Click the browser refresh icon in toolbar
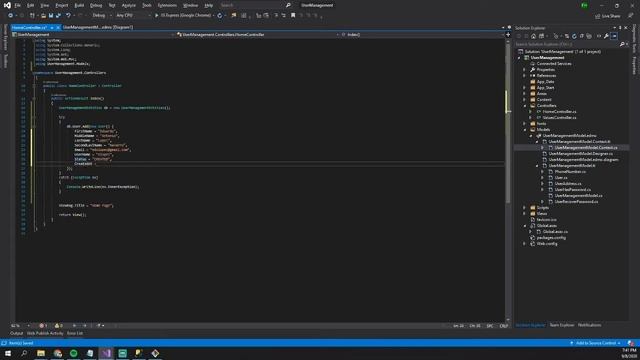The width and height of the screenshot is (640, 360). click(220, 16)
